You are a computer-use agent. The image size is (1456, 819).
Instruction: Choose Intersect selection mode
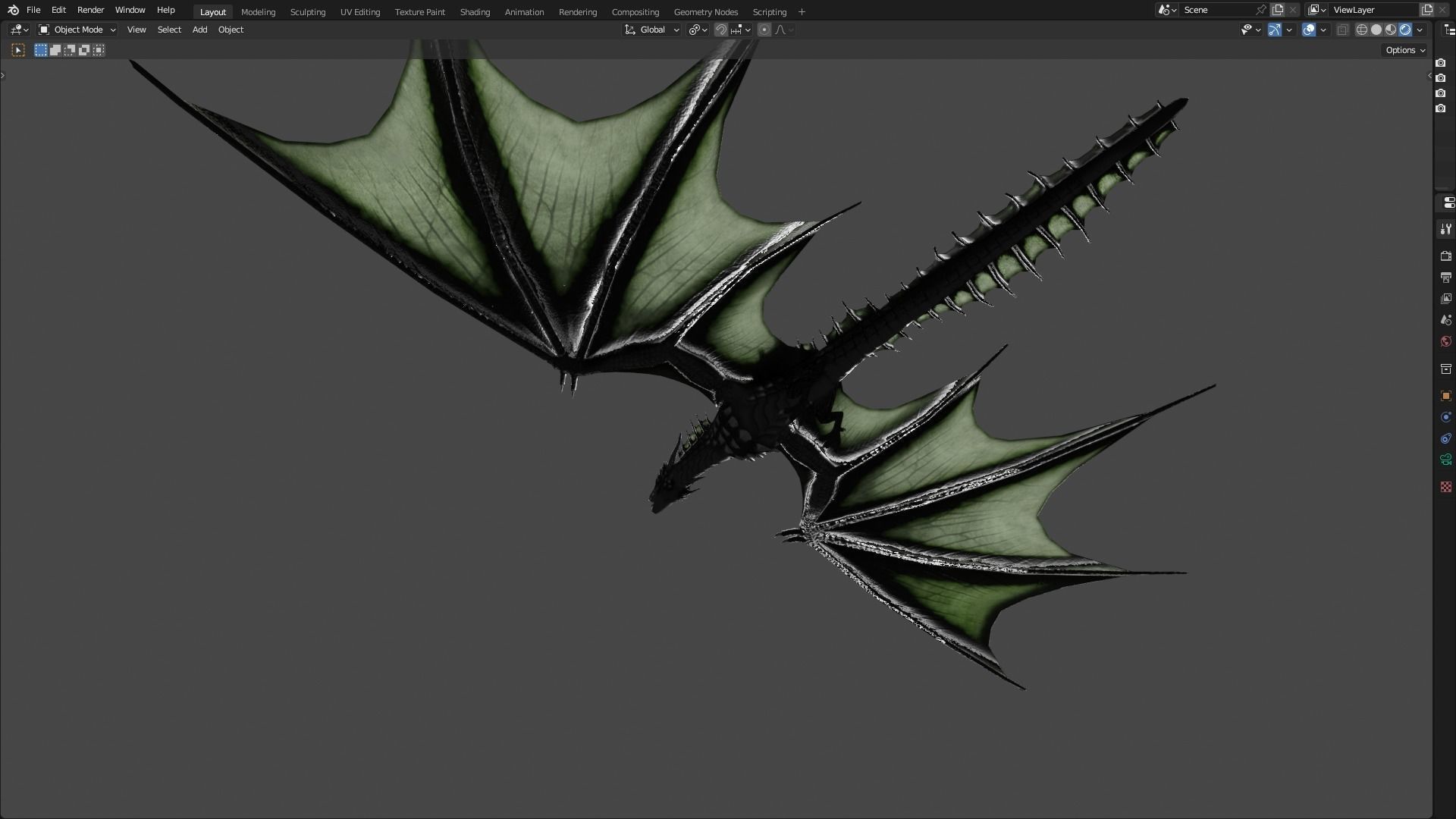pyautogui.click(x=99, y=50)
